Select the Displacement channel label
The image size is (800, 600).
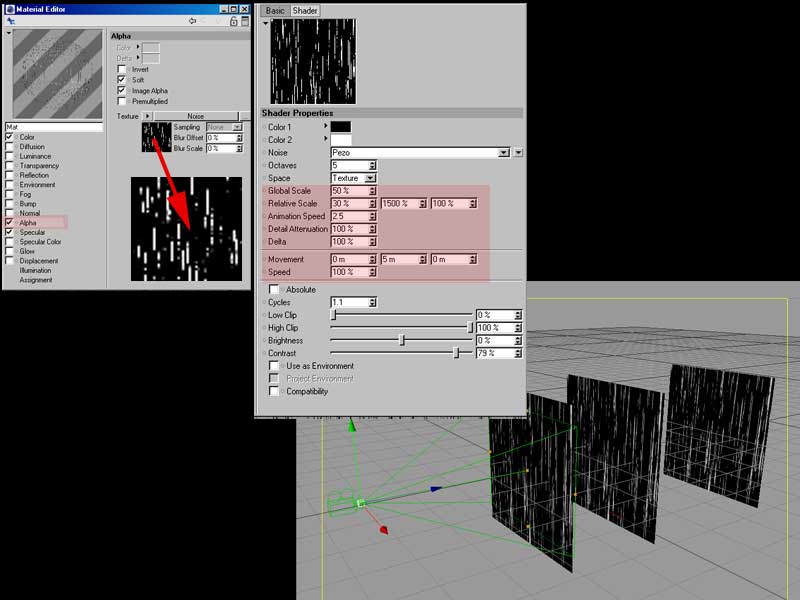coord(39,261)
